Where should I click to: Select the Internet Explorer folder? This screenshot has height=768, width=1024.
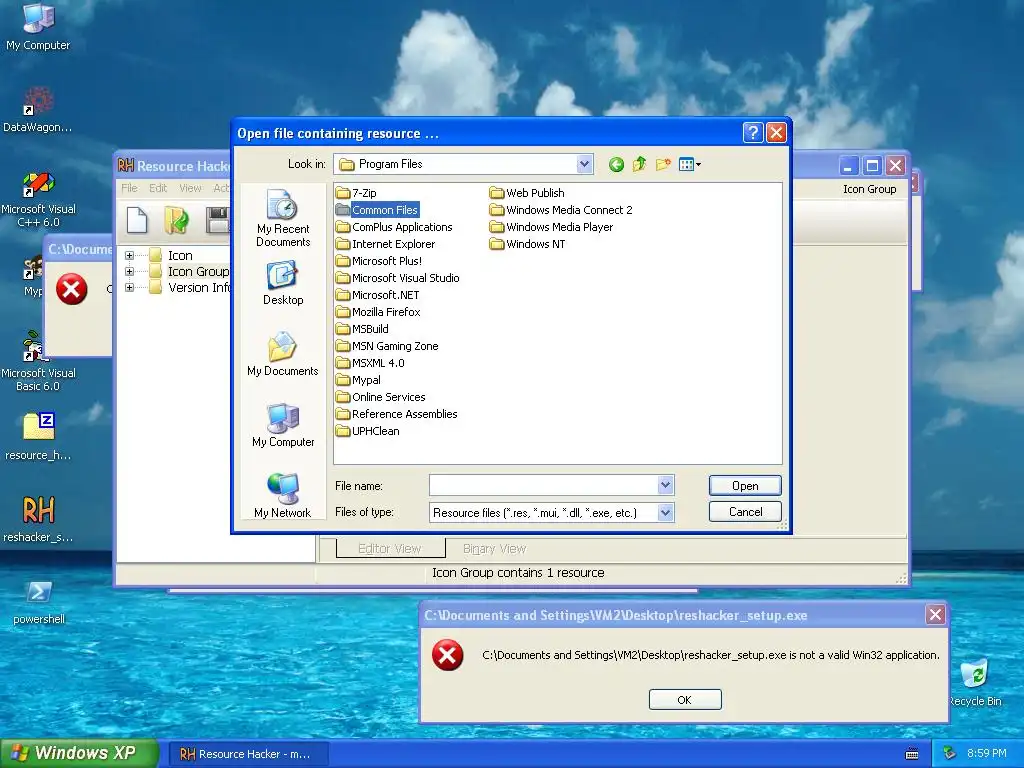pyautogui.click(x=385, y=244)
